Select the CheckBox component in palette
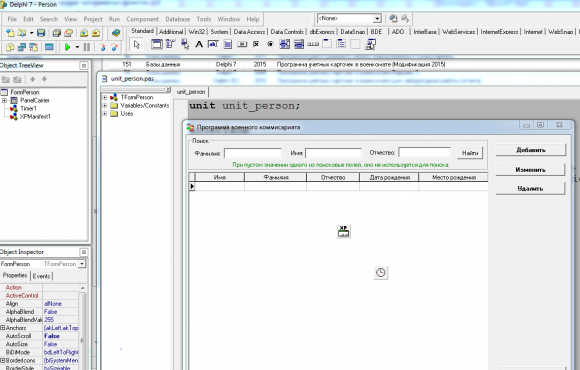Image resolution: width=580 pixels, height=370 pixels. pos(256,44)
